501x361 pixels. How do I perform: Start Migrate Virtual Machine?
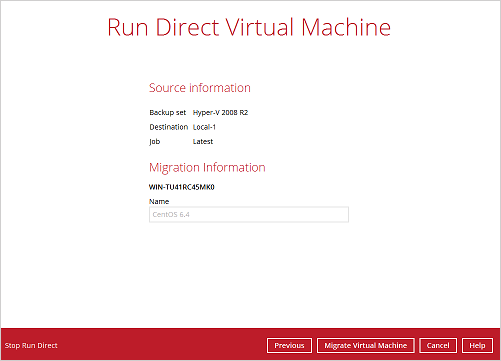click(x=365, y=345)
